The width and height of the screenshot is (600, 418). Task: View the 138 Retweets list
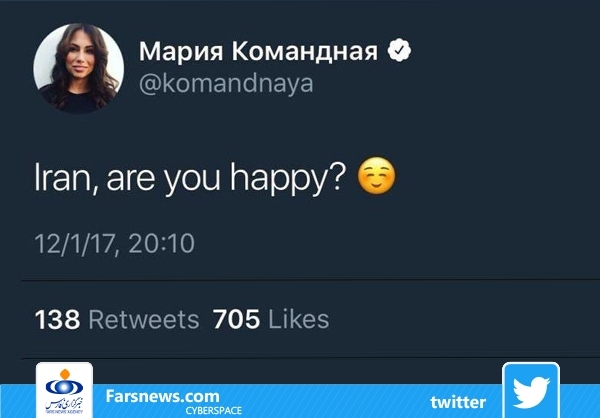click(117, 320)
